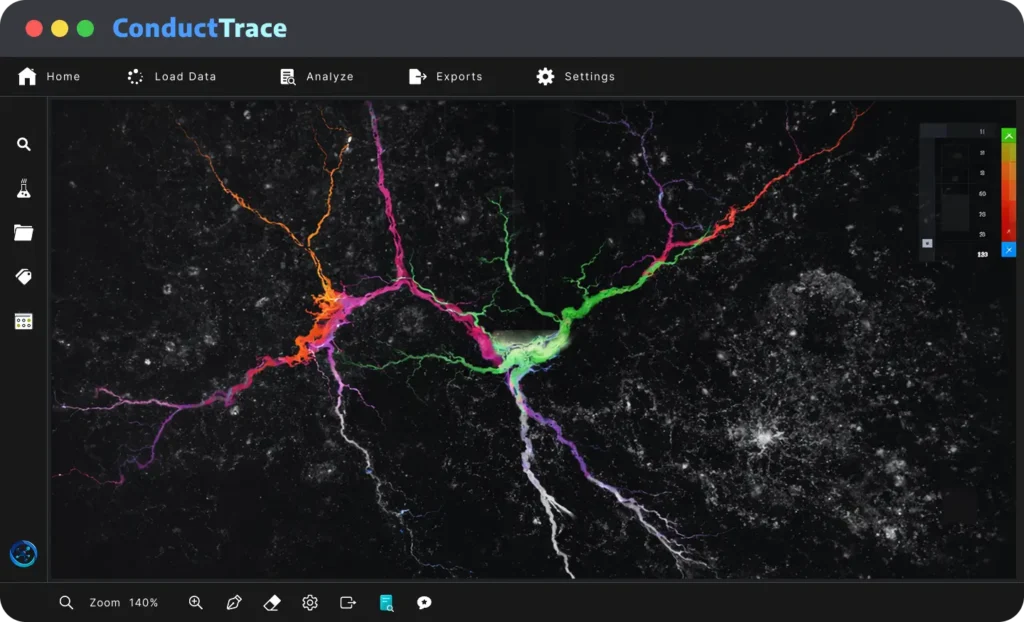The image size is (1024, 622).
Task: Select the eraser tool in bottom toolbar
Action: 272,602
